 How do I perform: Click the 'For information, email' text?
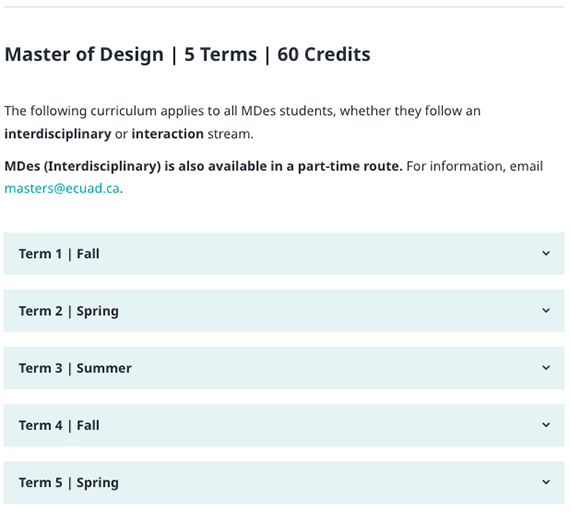click(x=474, y=166)
